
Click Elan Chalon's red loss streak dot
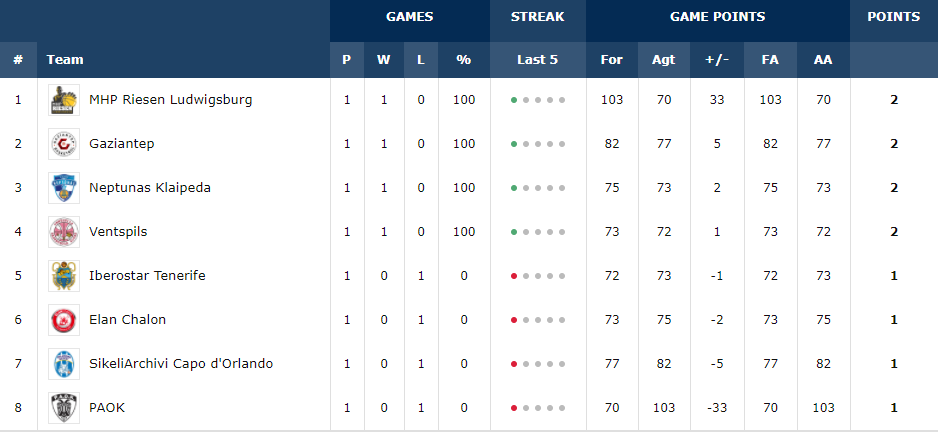tap(514, 320)
